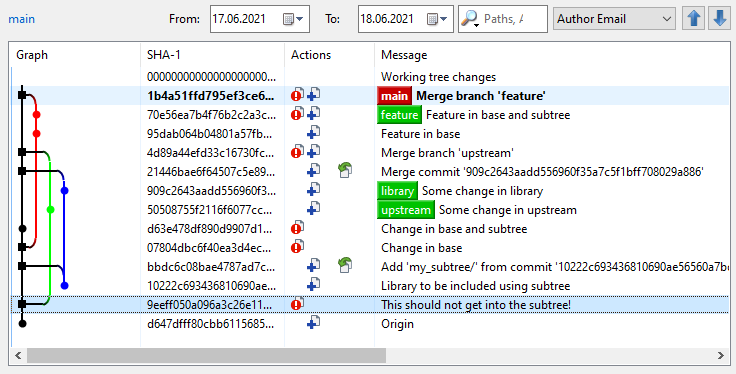Click the search magnifier filter icon
This screenshot has height=374, width=736.
[470, 19]
